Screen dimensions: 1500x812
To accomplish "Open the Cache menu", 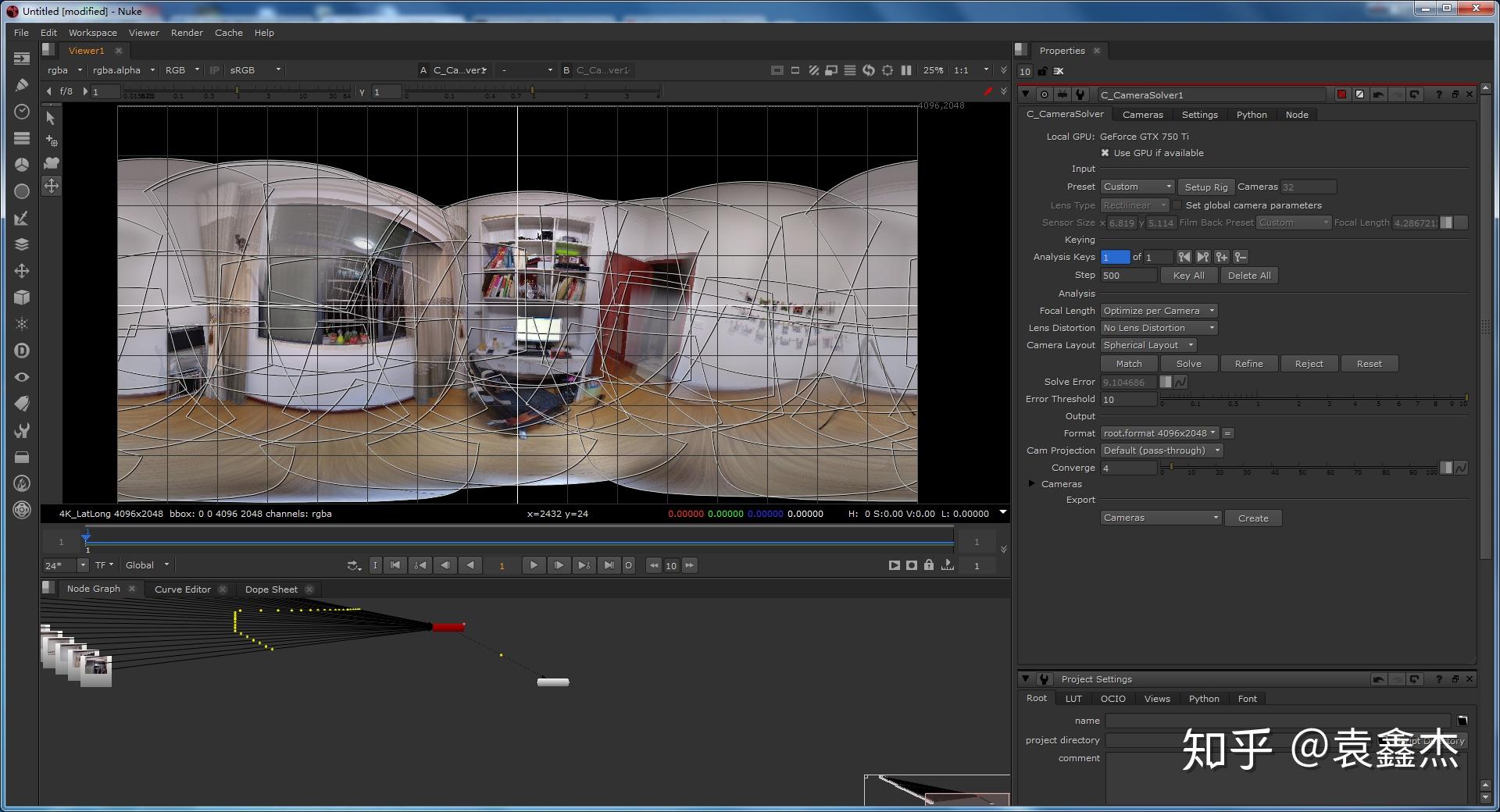I will pos(229,33).
